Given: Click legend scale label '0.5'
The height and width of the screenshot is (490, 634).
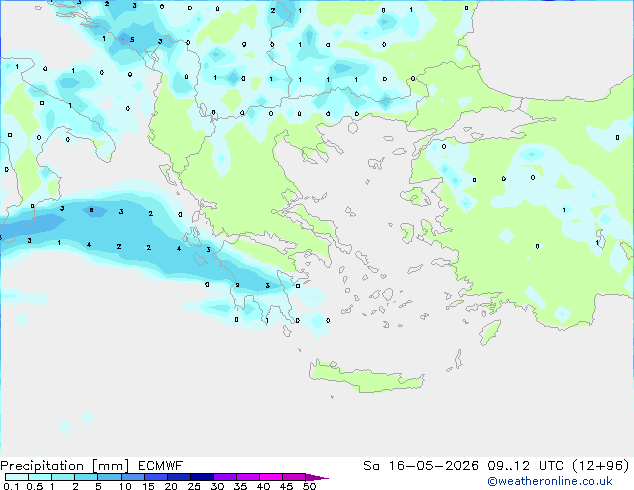Looking at the screenshot, I should (x=35, y=486).
